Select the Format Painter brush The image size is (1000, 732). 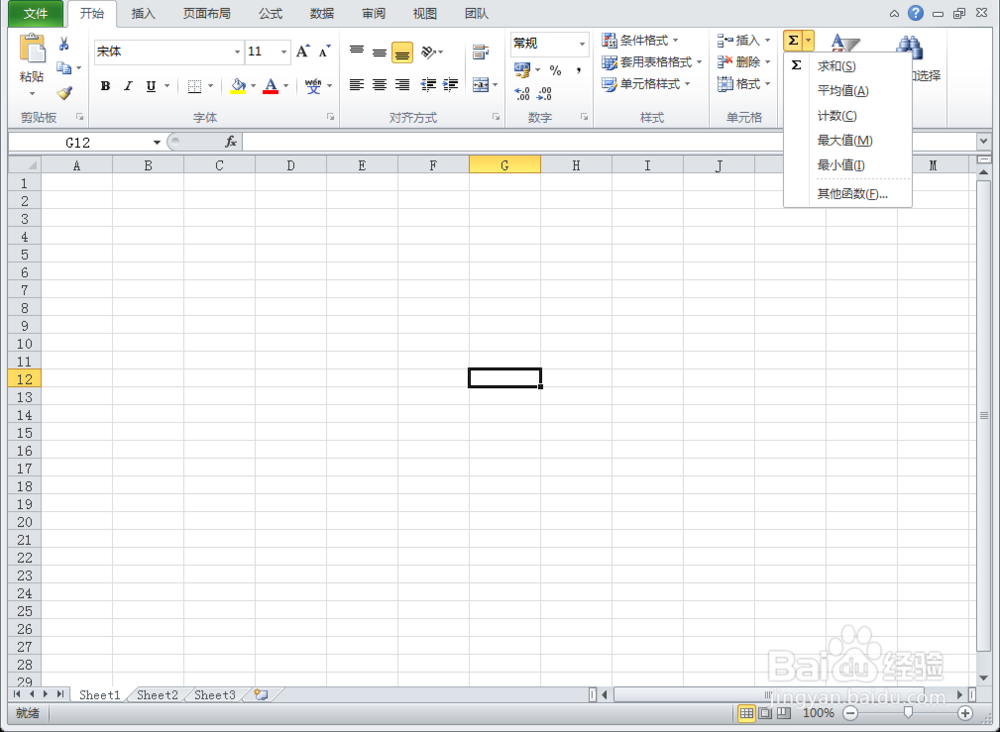coord(64,92)
